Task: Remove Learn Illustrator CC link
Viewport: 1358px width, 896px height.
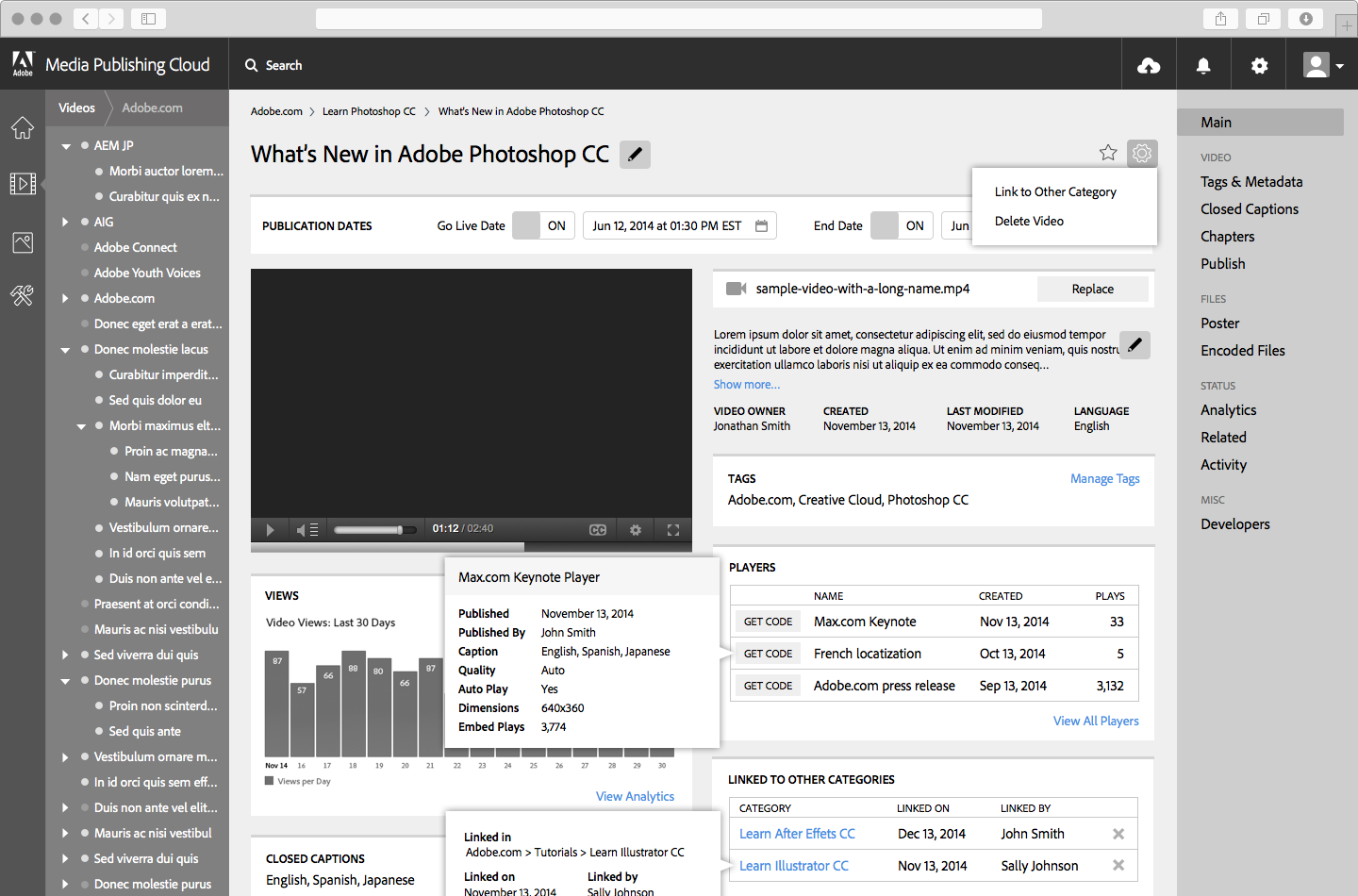Action: click(x=1118, y=866)
